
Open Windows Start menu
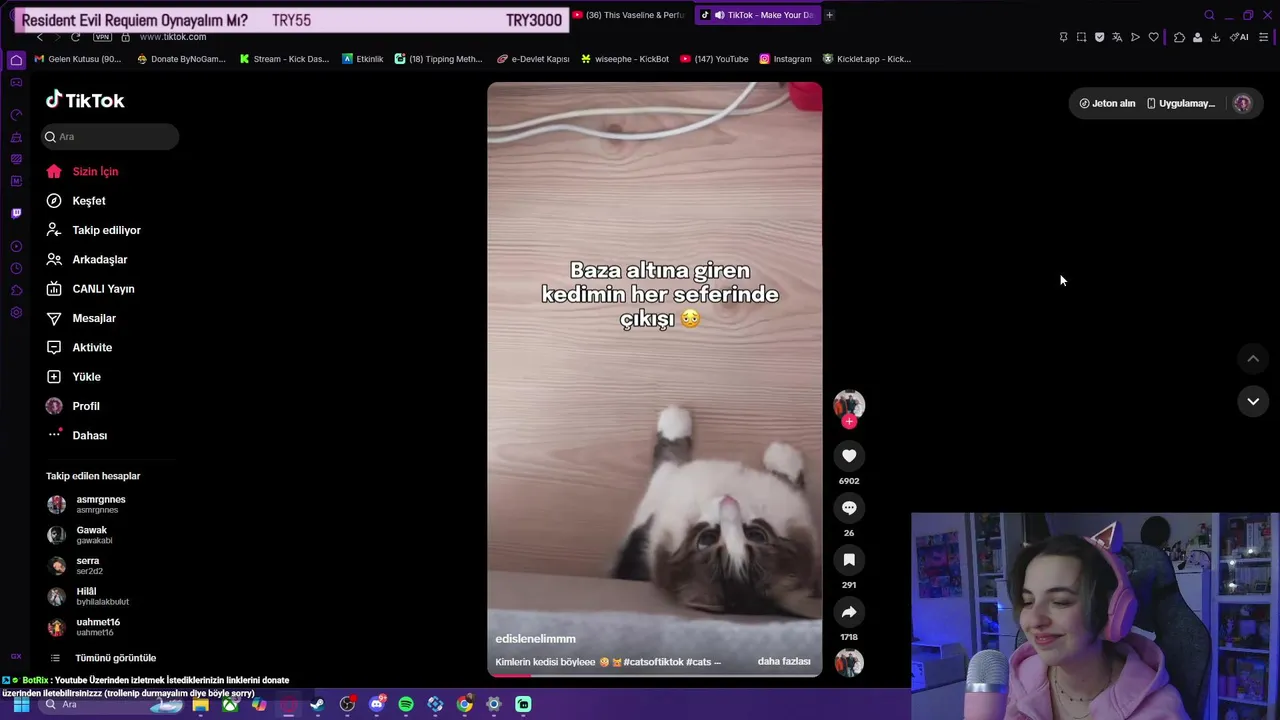point(21,704)
